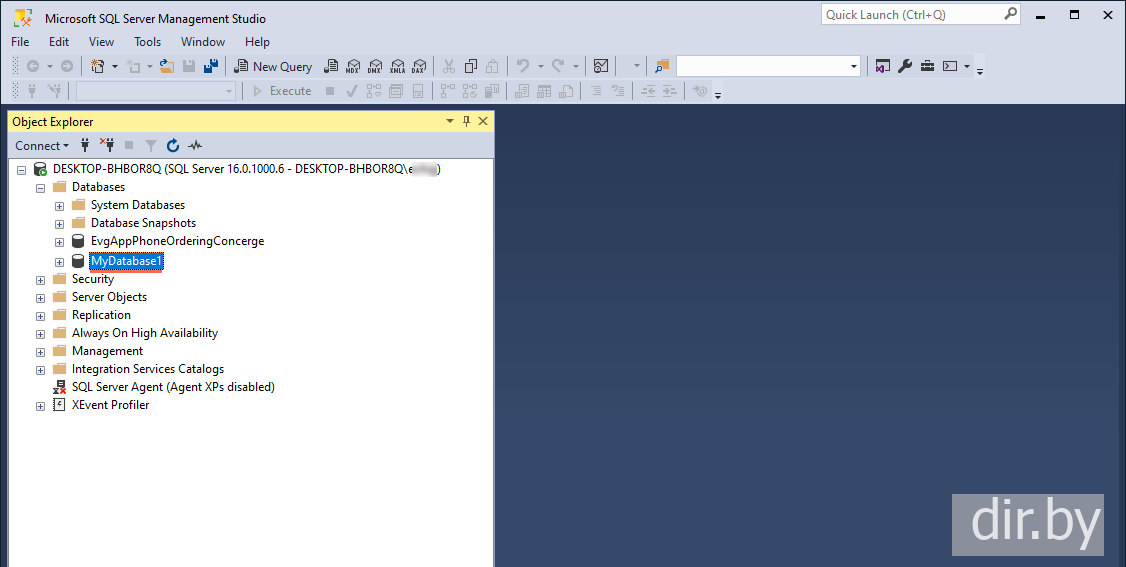Click the command window icon

click(x=950, y=66)
